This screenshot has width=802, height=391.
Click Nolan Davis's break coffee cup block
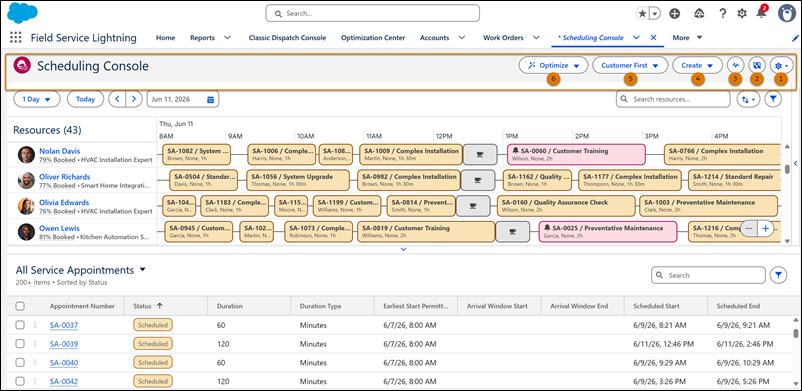(480, 154)
